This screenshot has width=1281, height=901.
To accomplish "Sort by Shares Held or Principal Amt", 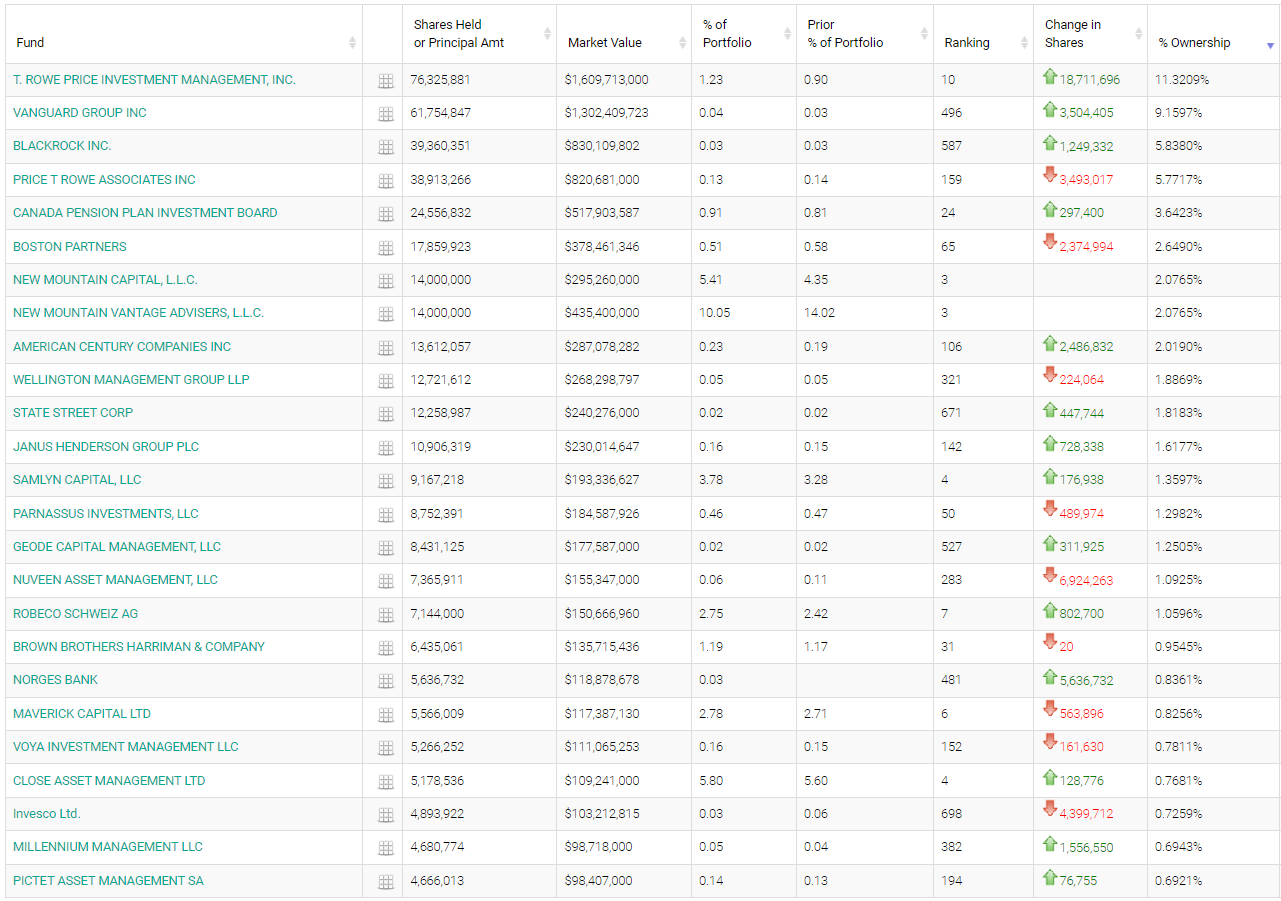I will (479, 34).
